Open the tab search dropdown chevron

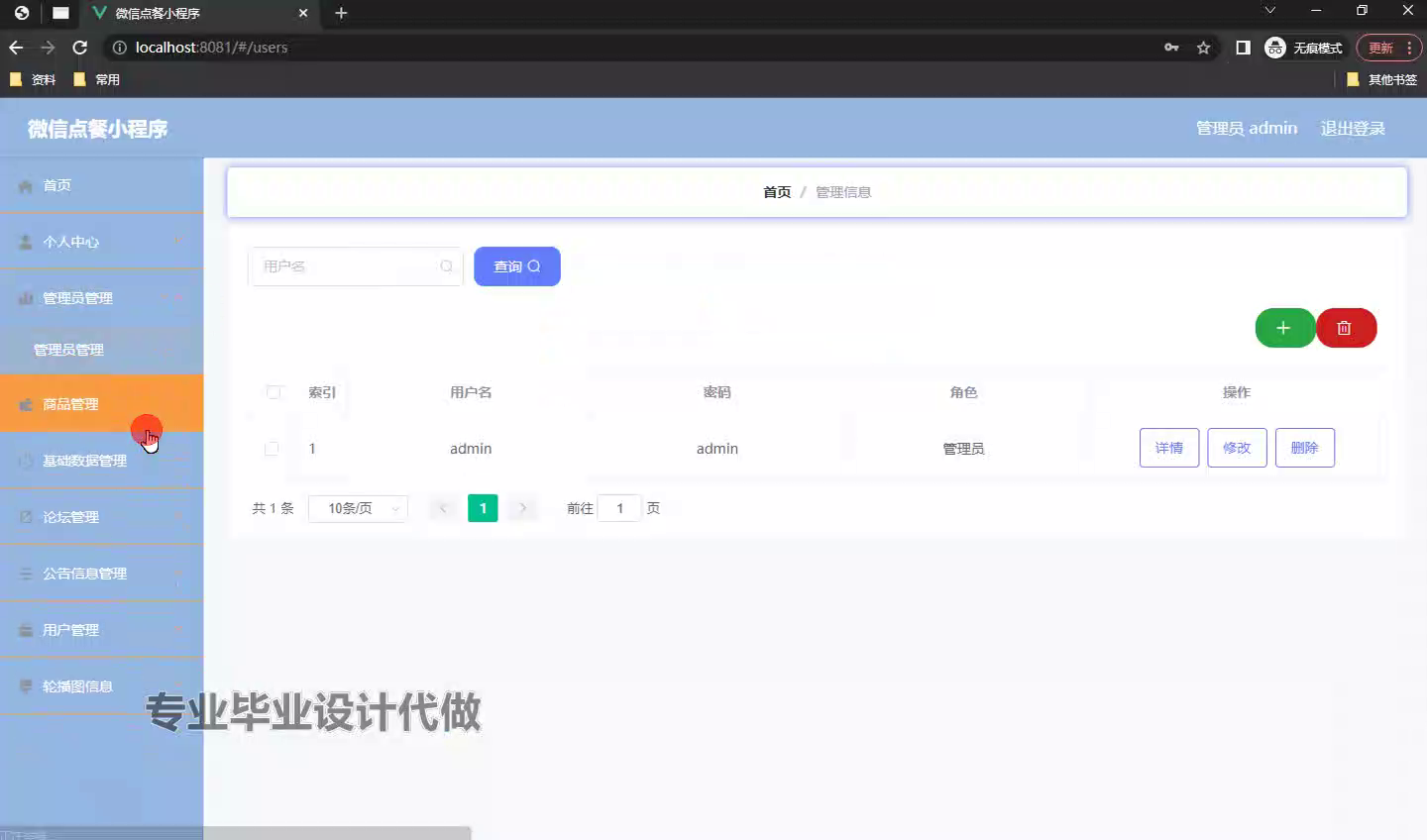(1269, 11)
